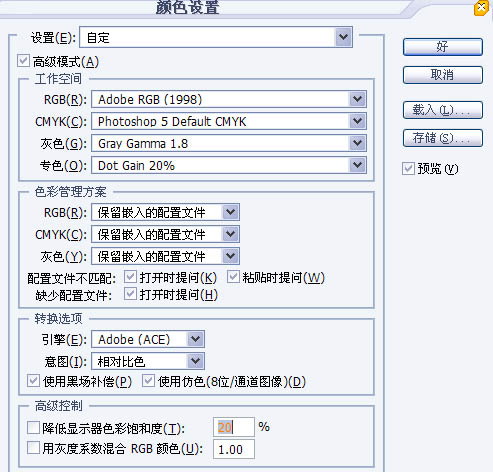
Task: Click the 好 (OK) button
Action: (x=442, y=47)
